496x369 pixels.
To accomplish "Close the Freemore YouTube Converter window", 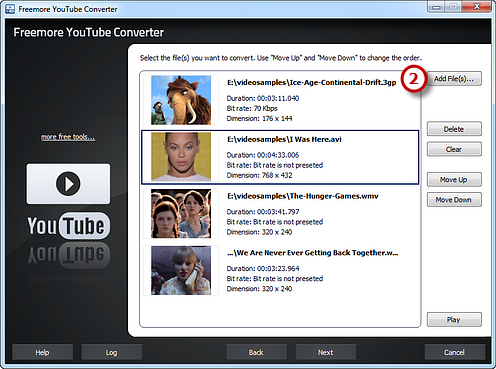I will (x=477, y=7).
